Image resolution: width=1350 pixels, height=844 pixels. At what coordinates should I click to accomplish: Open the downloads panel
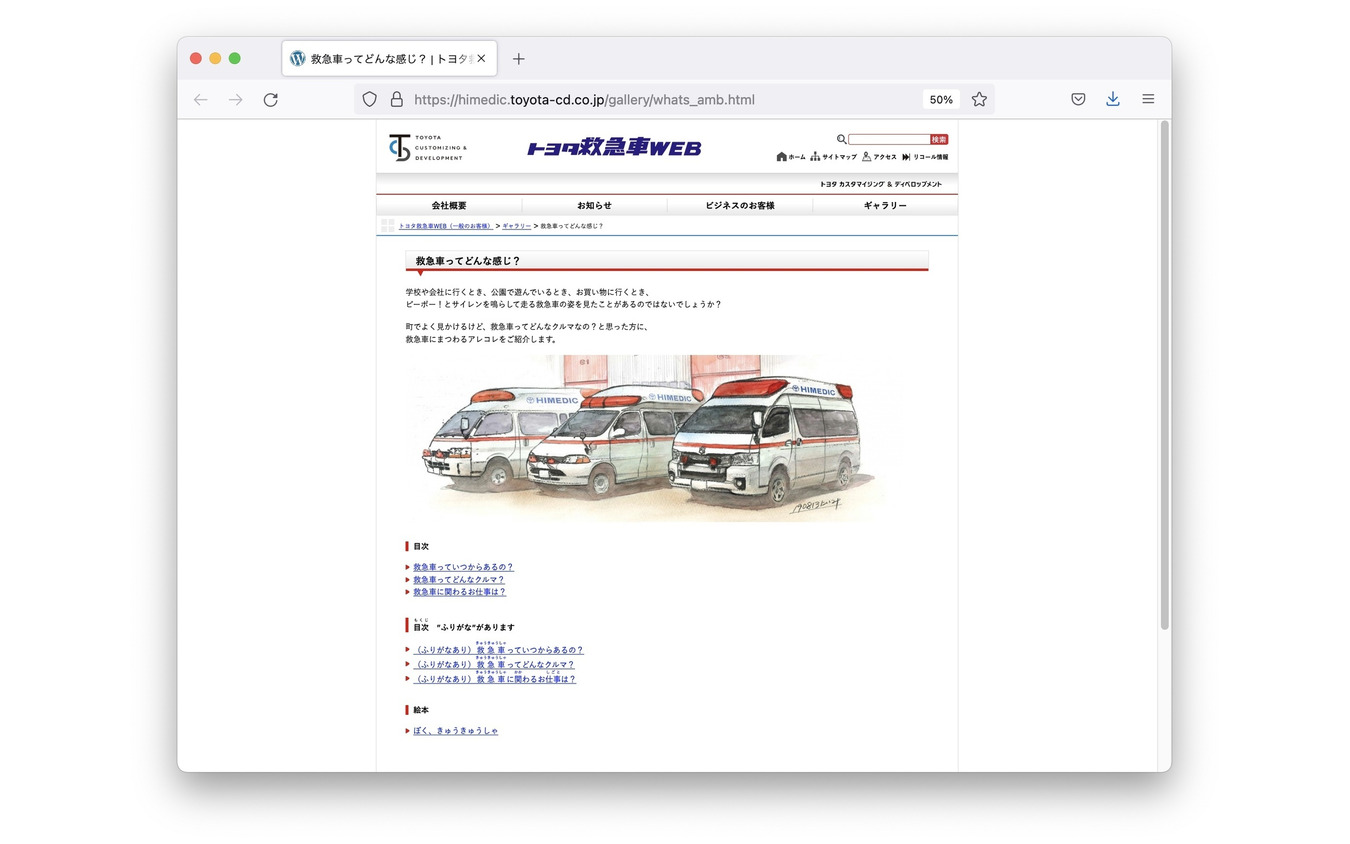coord(1113,100)
